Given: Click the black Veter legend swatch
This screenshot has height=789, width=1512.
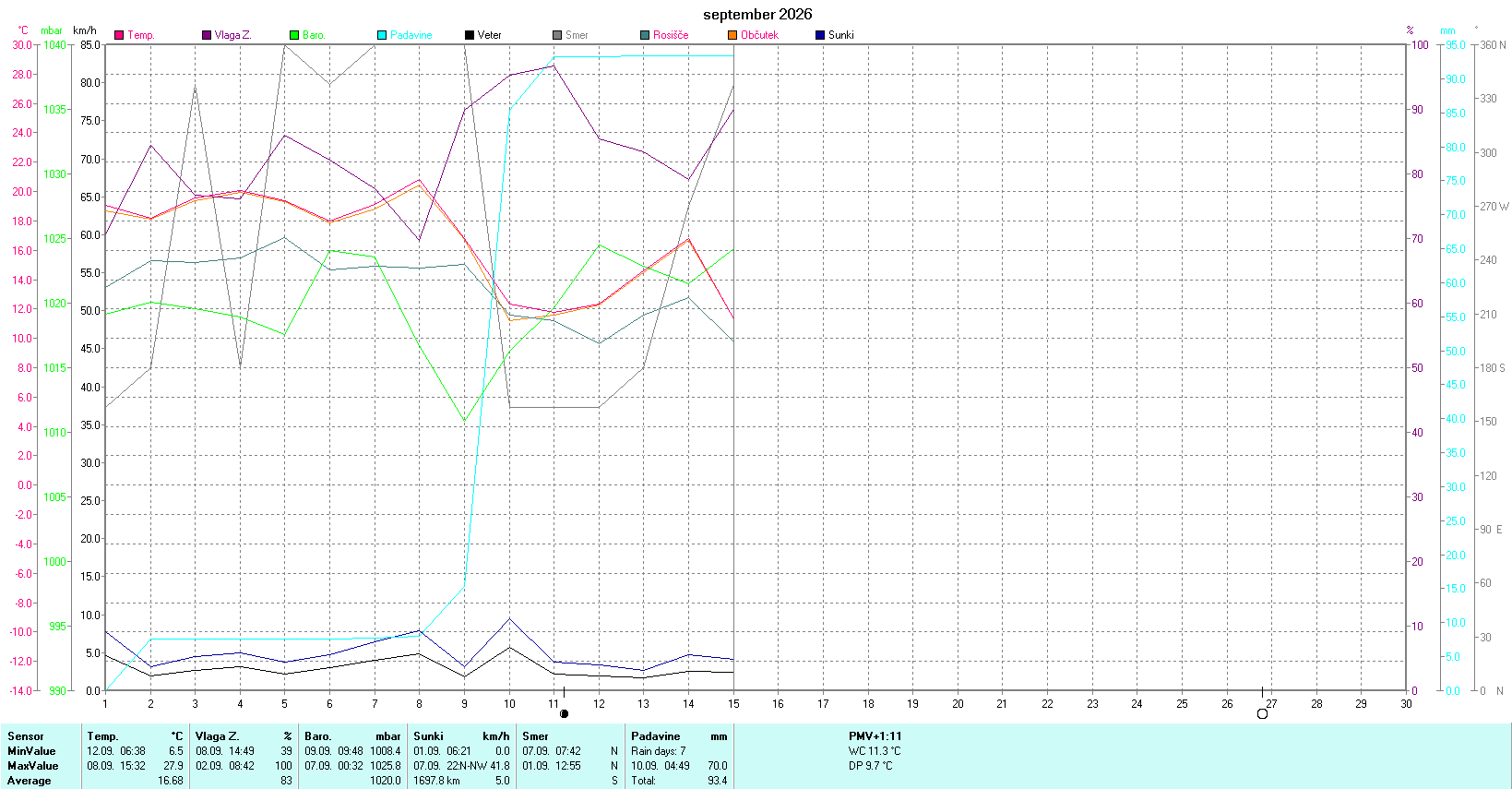Looking at the screenshot, I should [x=470, y=35].
